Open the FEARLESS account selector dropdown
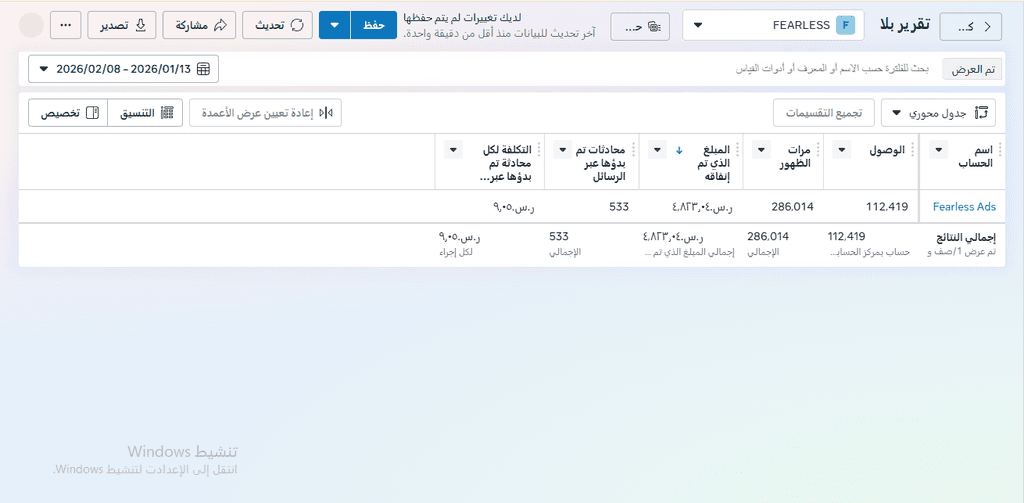Screen dimensions: 1024x503 (774, 25)
